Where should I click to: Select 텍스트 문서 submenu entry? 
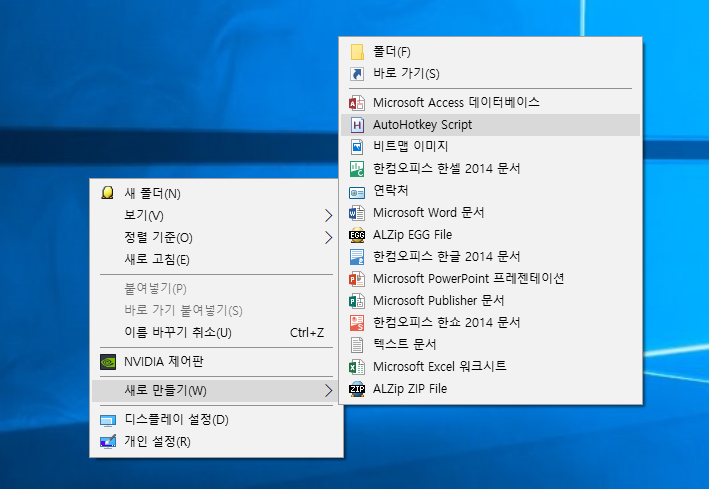490,345
